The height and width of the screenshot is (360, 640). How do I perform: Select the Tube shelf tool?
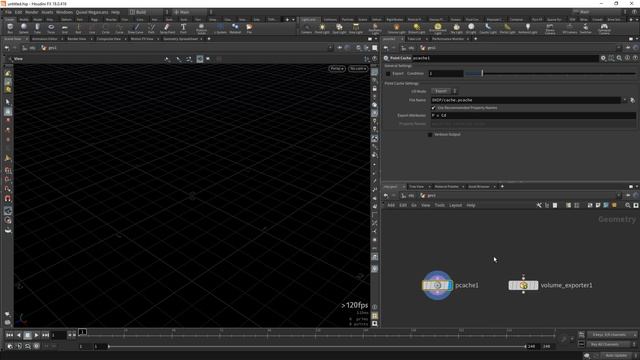[x=37, y=28]
